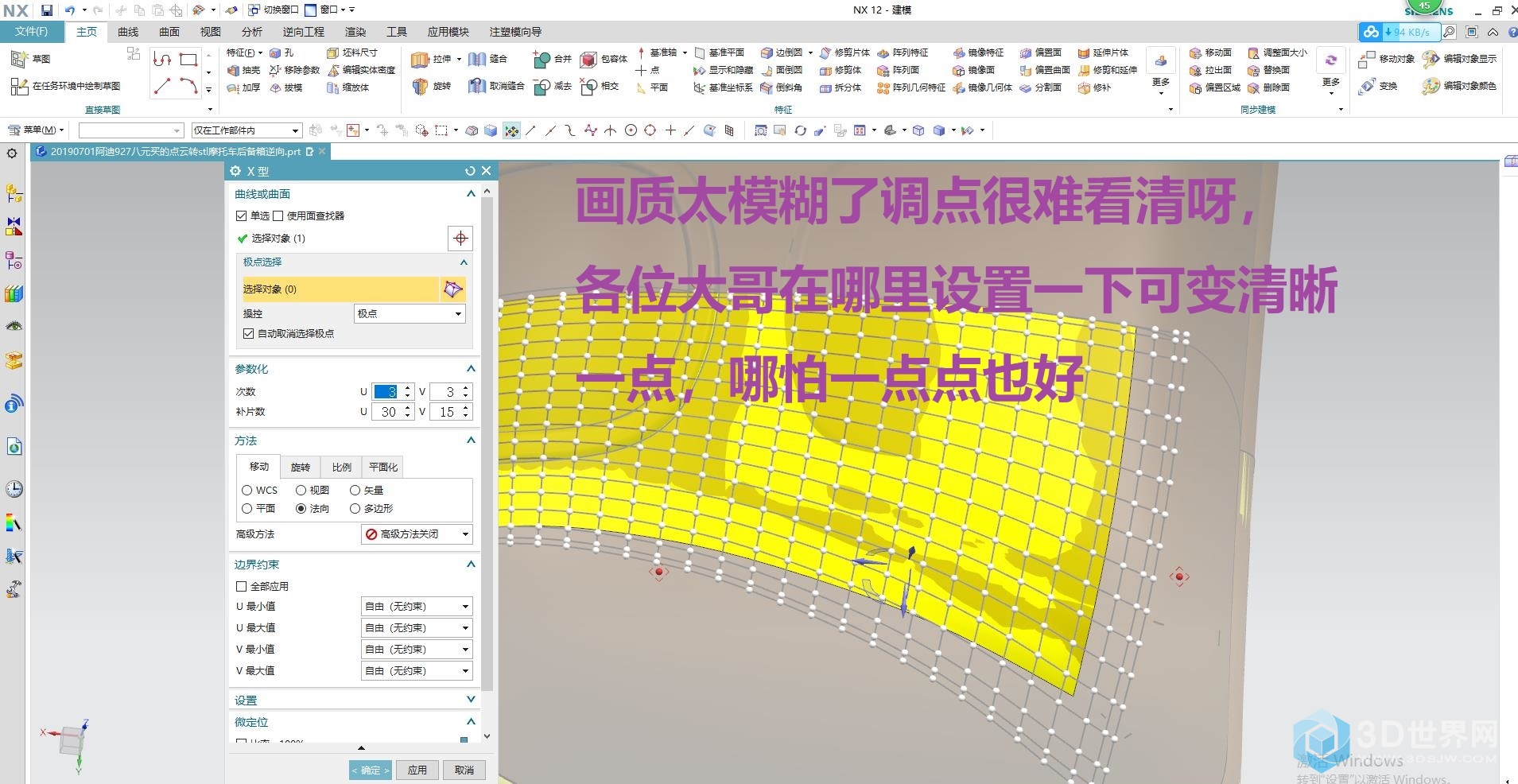
Task: Select the 拔模 draft tool
Action: pyautogui.click(x=286, y=87)
